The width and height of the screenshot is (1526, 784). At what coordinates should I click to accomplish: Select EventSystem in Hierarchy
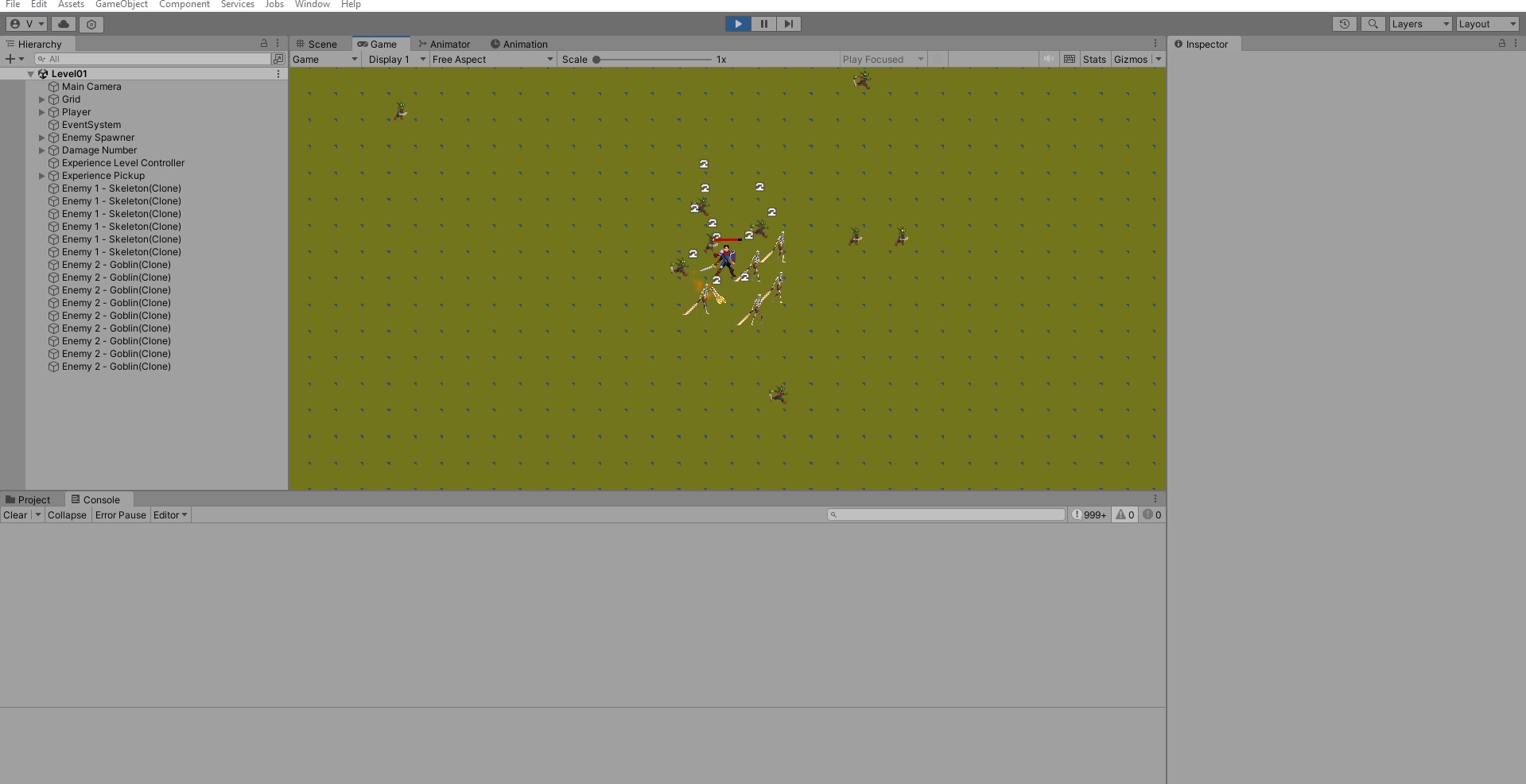(91, 125)
